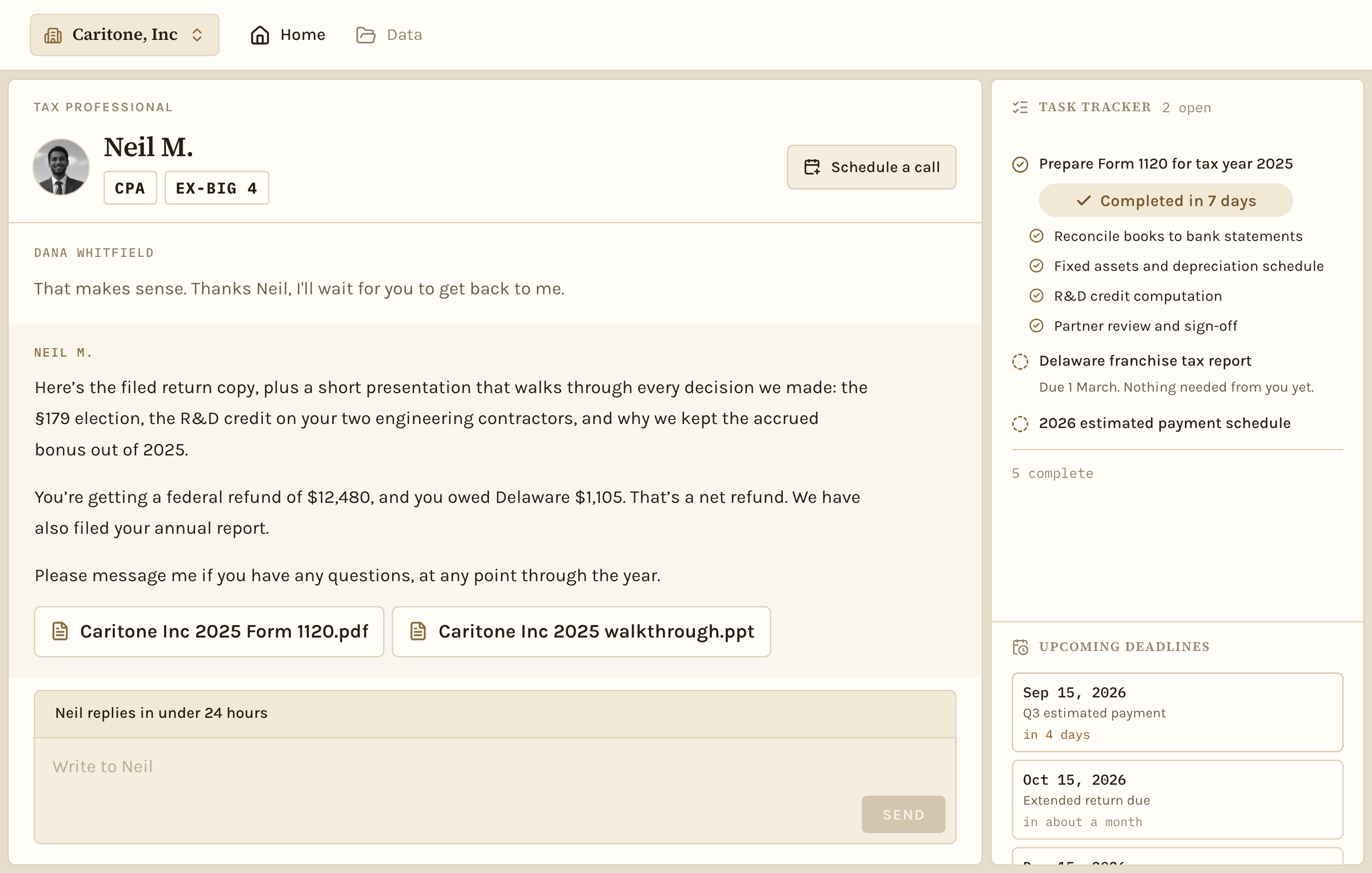
Task: Open Caritone Inc 2025 Form 1120.pdf attachment
Action: [x=209, y=632]
